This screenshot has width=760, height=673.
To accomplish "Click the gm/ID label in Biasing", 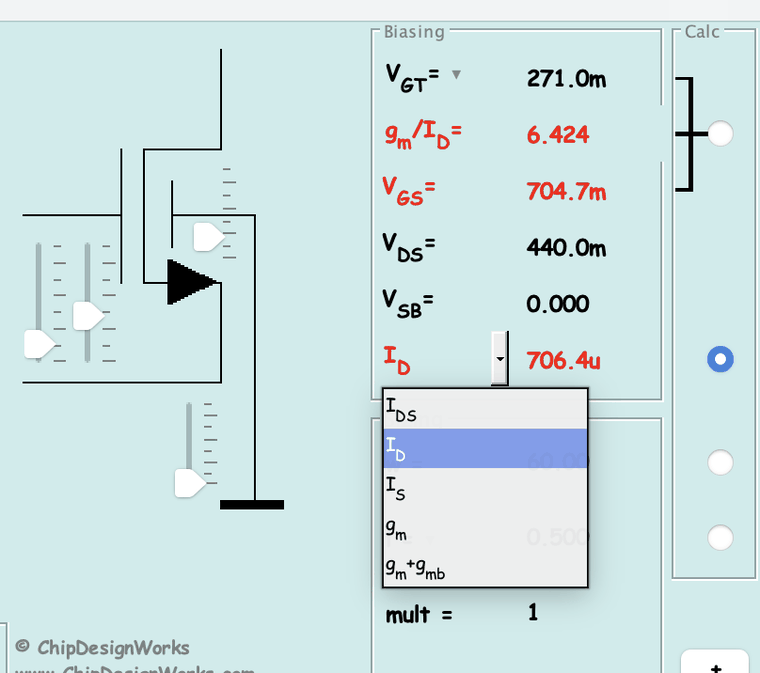I will point(423,135).
